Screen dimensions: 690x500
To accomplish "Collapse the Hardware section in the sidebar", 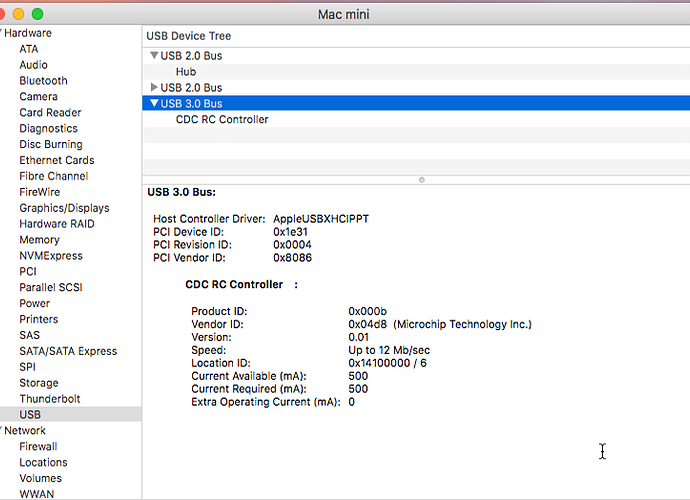I will [1, 33].
